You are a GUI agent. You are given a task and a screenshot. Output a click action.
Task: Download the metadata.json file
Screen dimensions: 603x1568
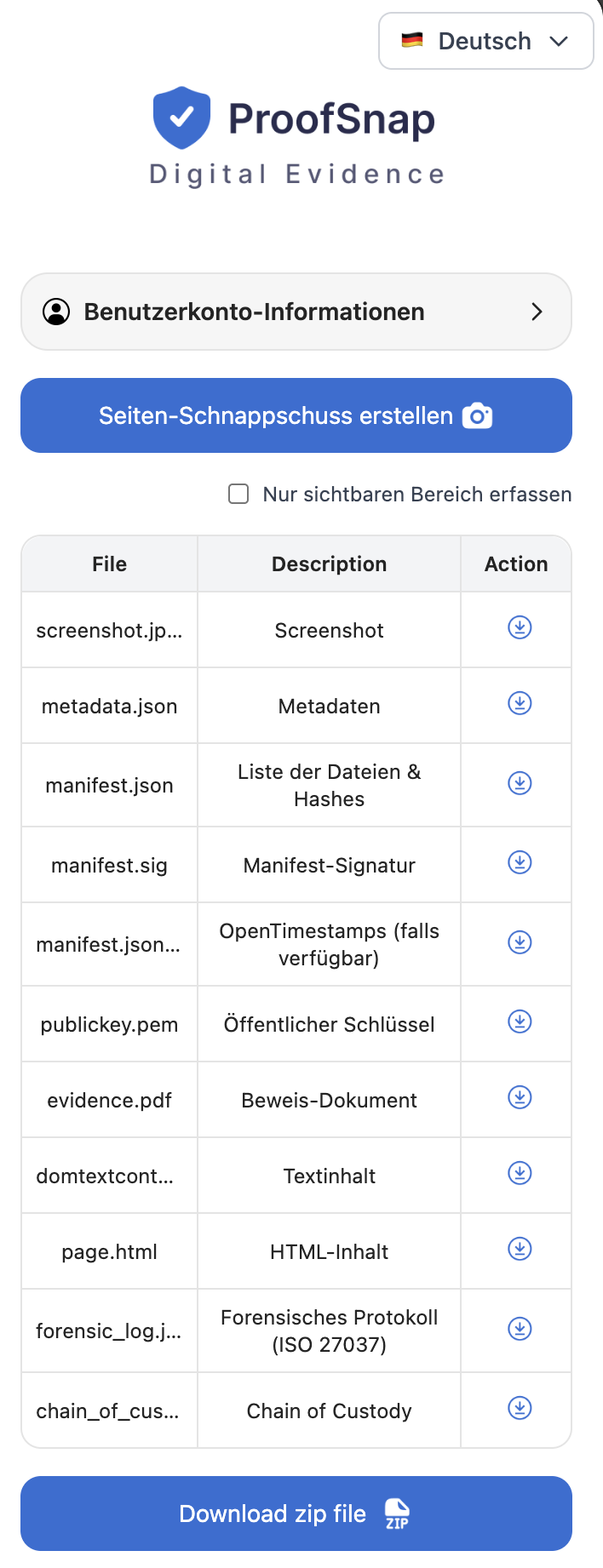pyautogui.click(x=518, y=703)
